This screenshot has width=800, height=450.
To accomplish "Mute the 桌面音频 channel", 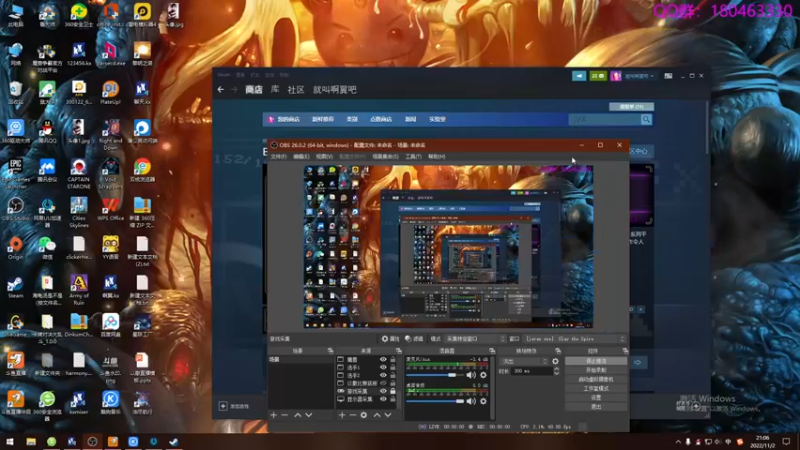I will (x=471, y=402).
